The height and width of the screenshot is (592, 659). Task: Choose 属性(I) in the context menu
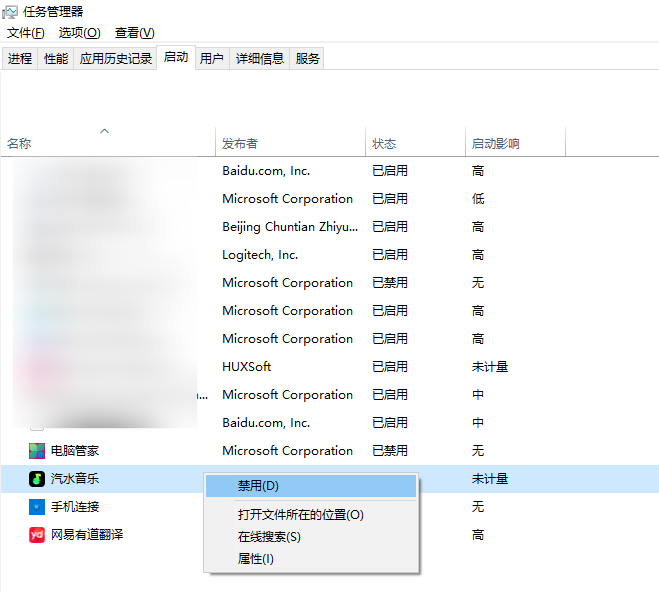point(311,559)
